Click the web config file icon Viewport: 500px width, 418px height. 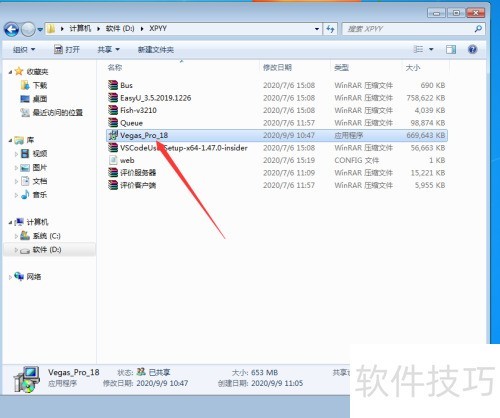click(113, 160)
